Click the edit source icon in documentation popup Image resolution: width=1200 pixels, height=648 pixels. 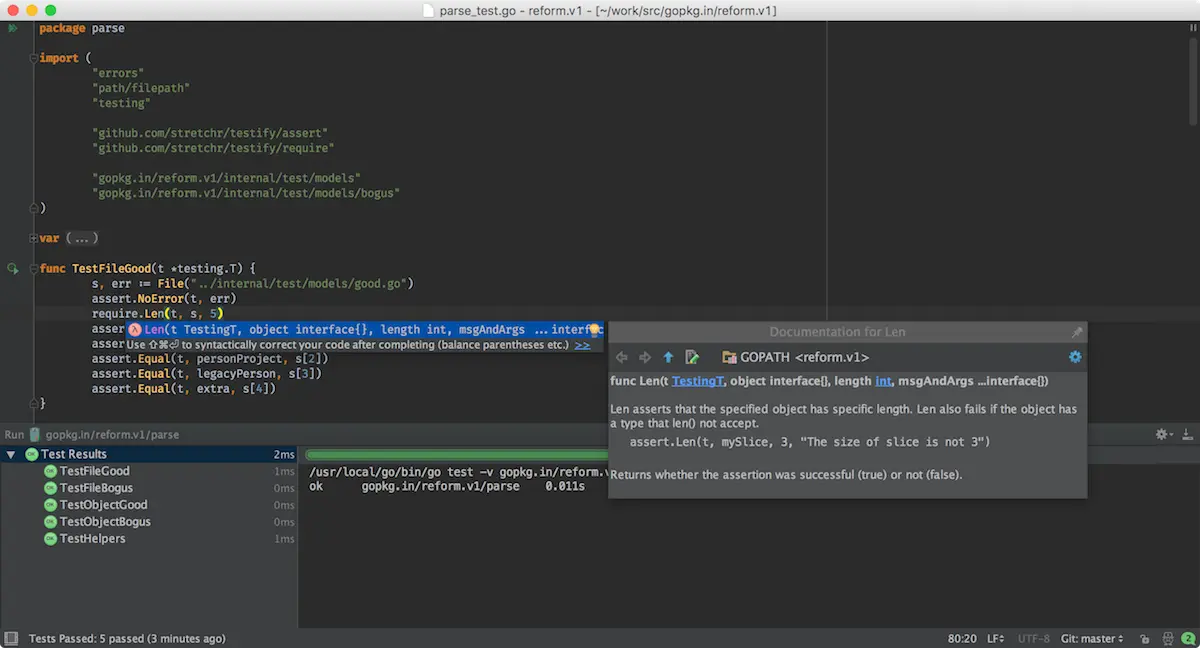pyautogui.click(x=692, y=357)
